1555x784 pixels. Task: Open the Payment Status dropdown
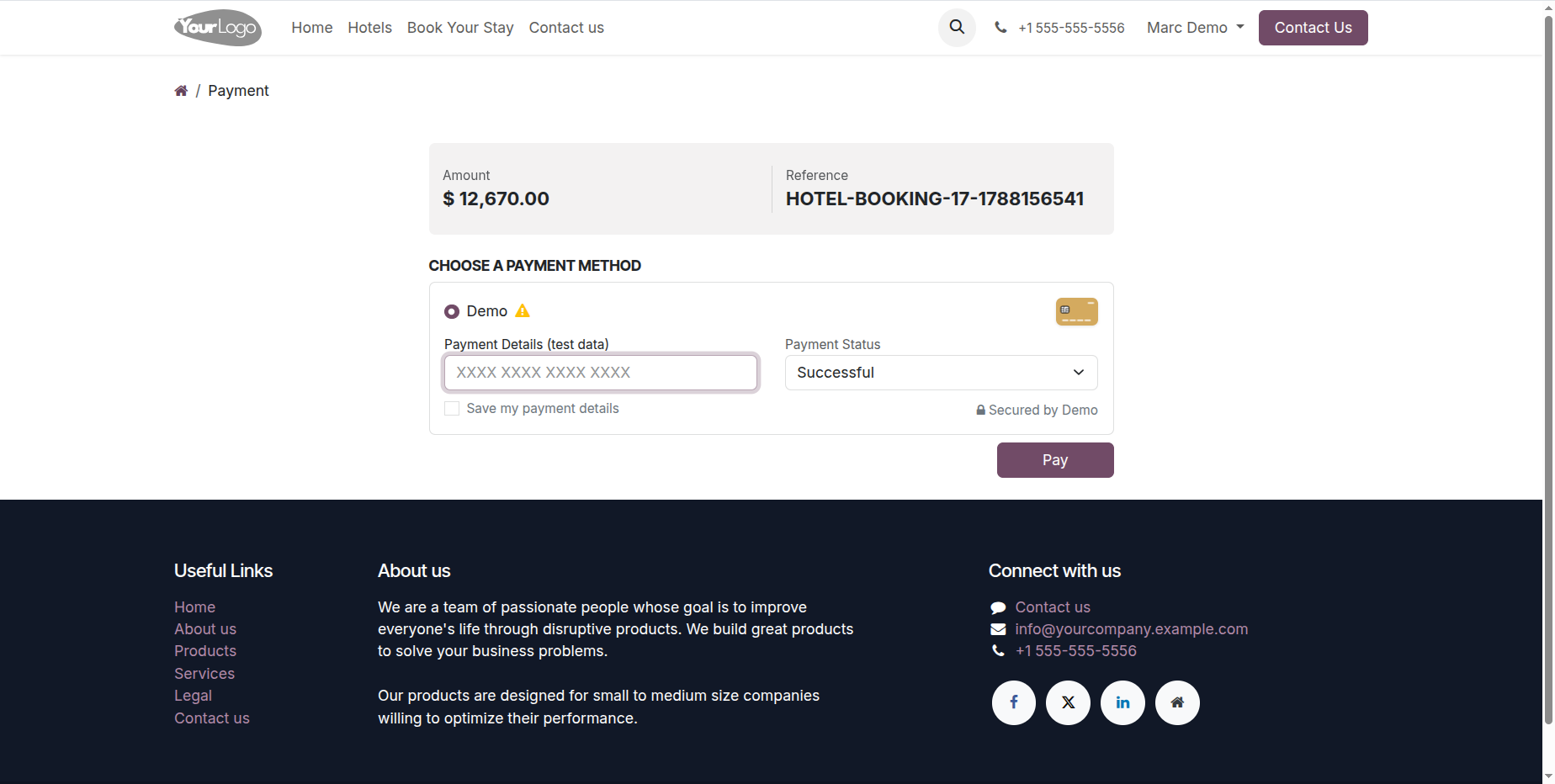click(x=941, y=373)
